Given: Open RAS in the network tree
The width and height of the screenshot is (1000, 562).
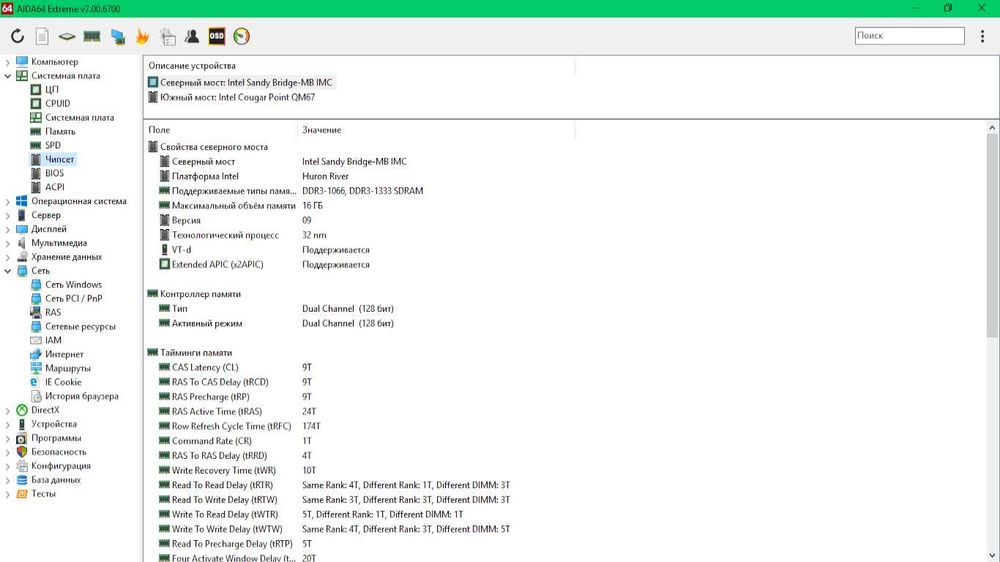Looking at the screenshot, I should click(x=53, y=313).
